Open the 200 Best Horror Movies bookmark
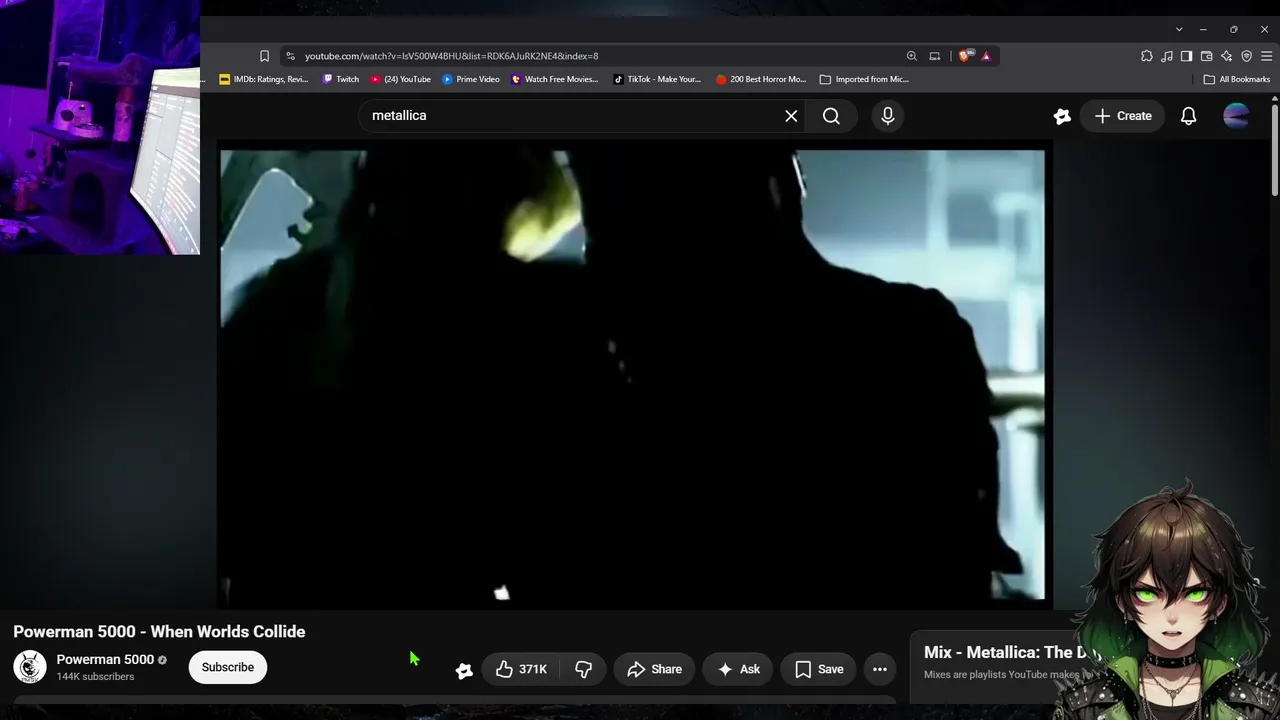1280x720 pixels. [x=761, y=79]
